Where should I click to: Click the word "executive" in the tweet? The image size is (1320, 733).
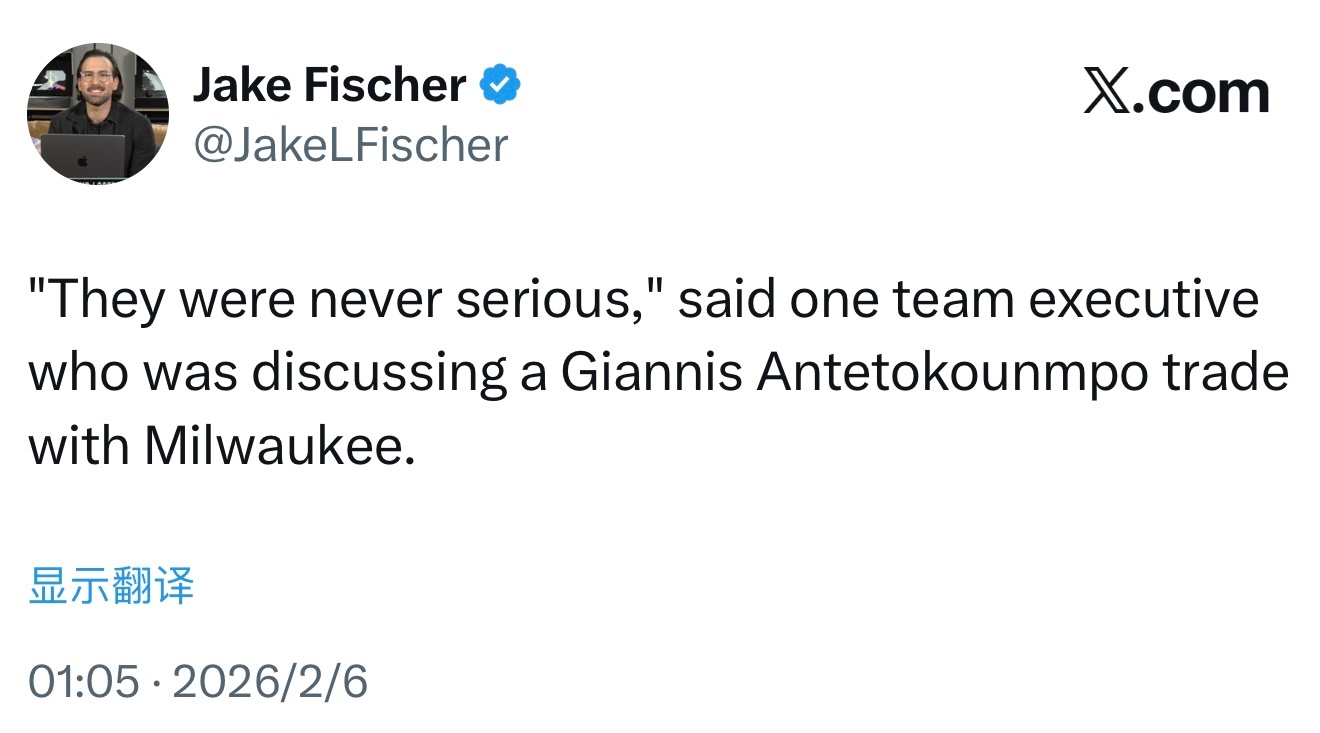point(1144,300)
